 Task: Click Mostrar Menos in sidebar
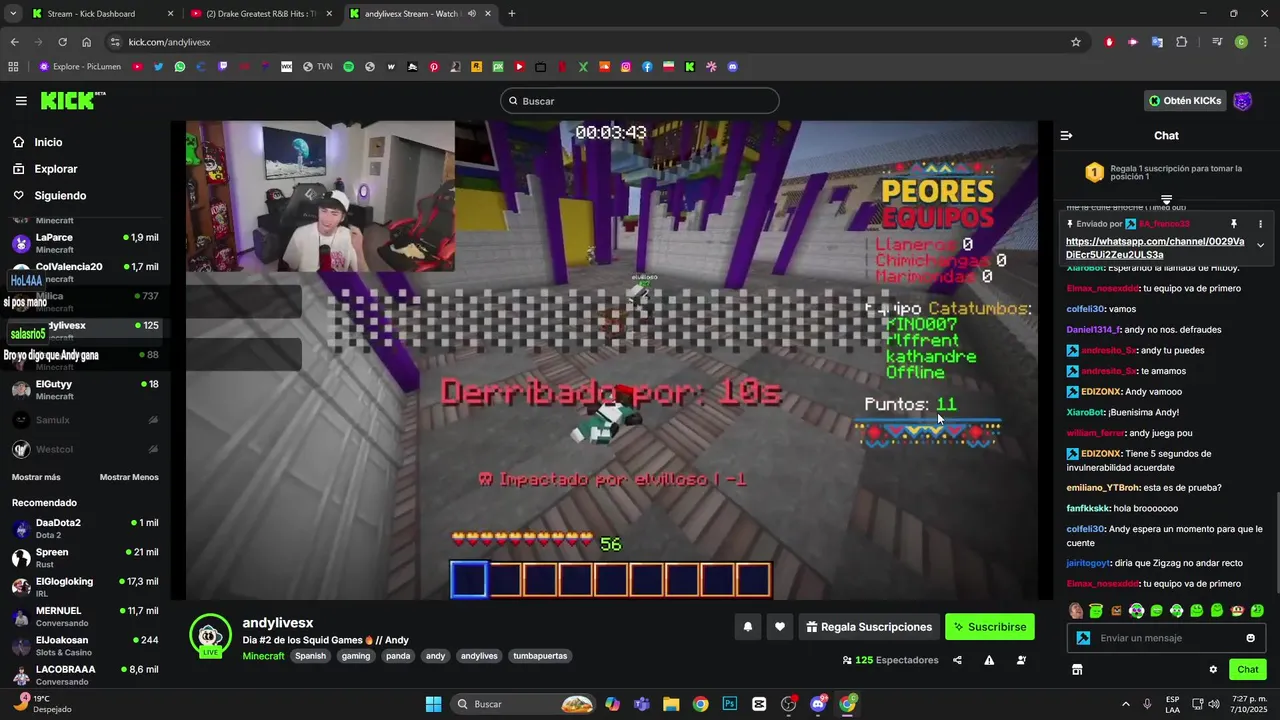pos(129,477)
